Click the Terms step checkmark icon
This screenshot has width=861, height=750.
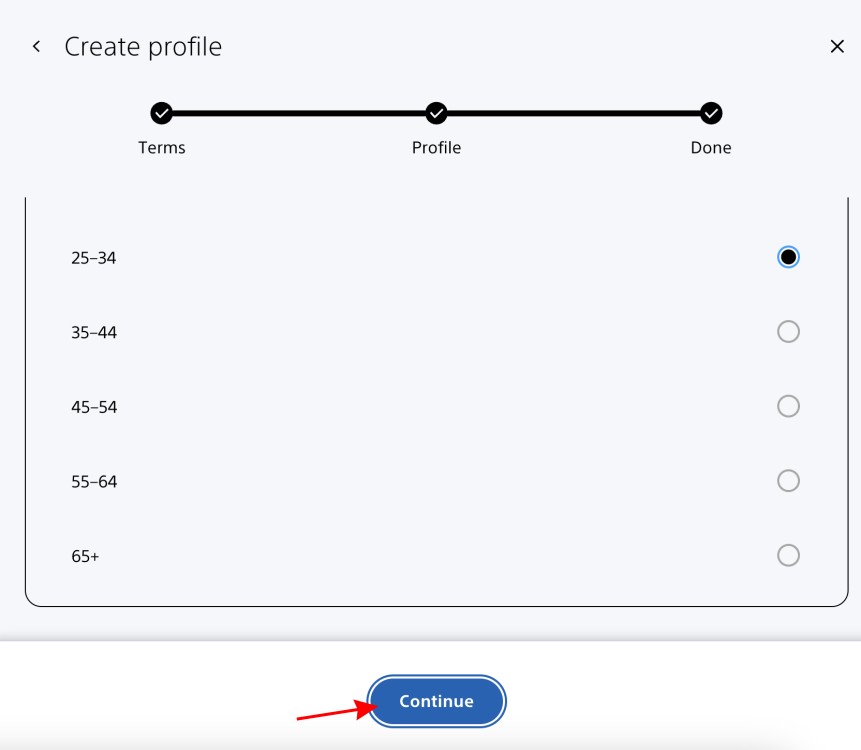pos(162,114)
